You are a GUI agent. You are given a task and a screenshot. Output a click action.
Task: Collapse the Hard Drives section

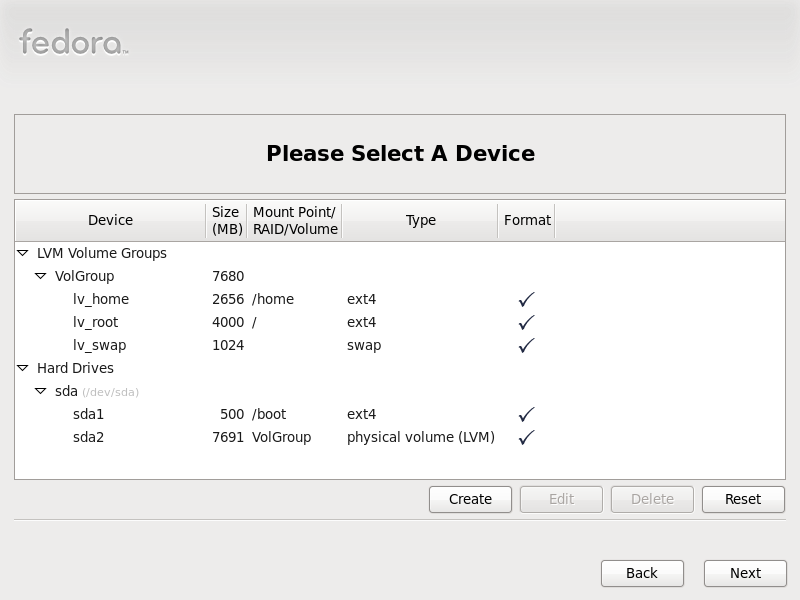pyautogui.click(x=23, y=368)
